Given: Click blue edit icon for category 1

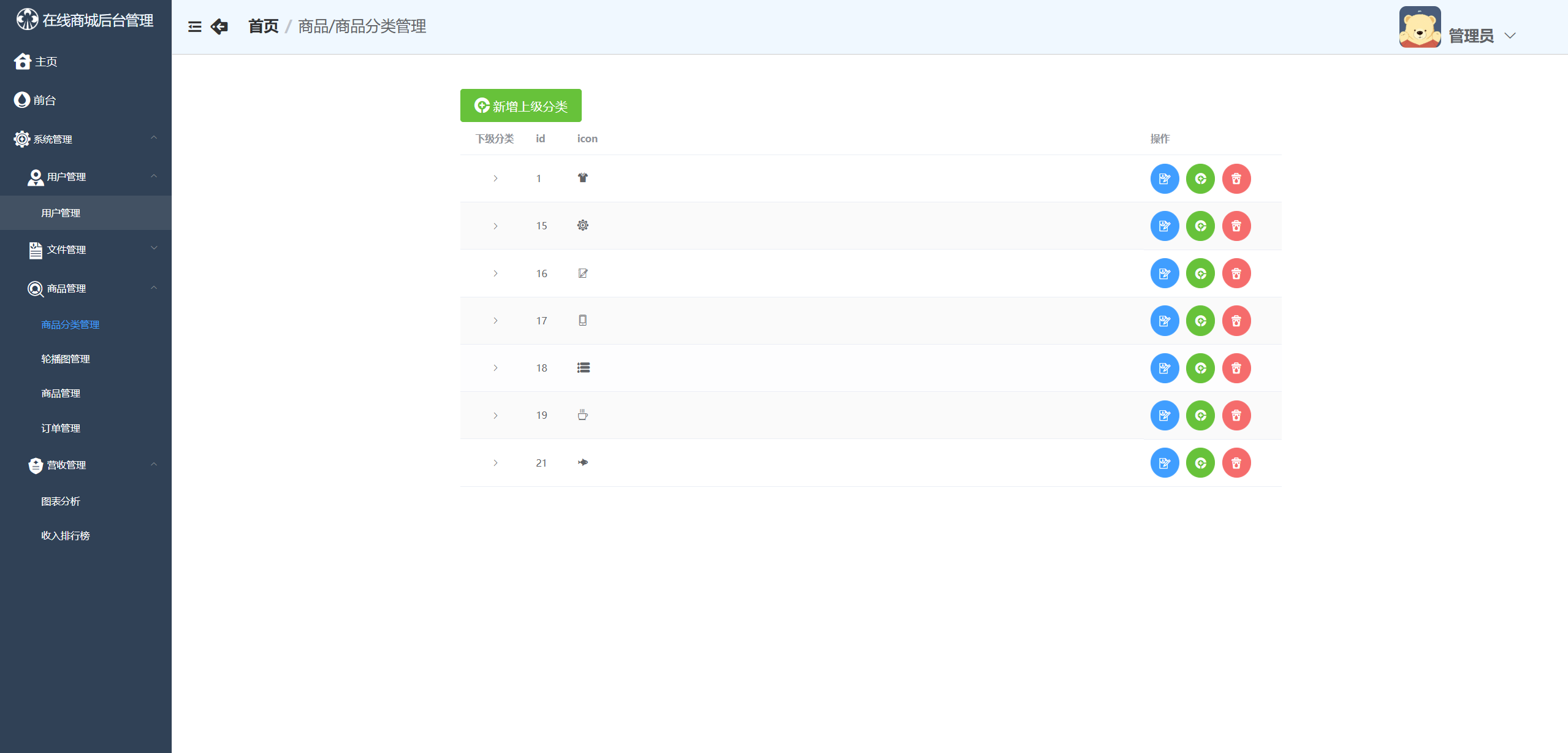Looking at the screenshot, I should (x=1164, y=178).
